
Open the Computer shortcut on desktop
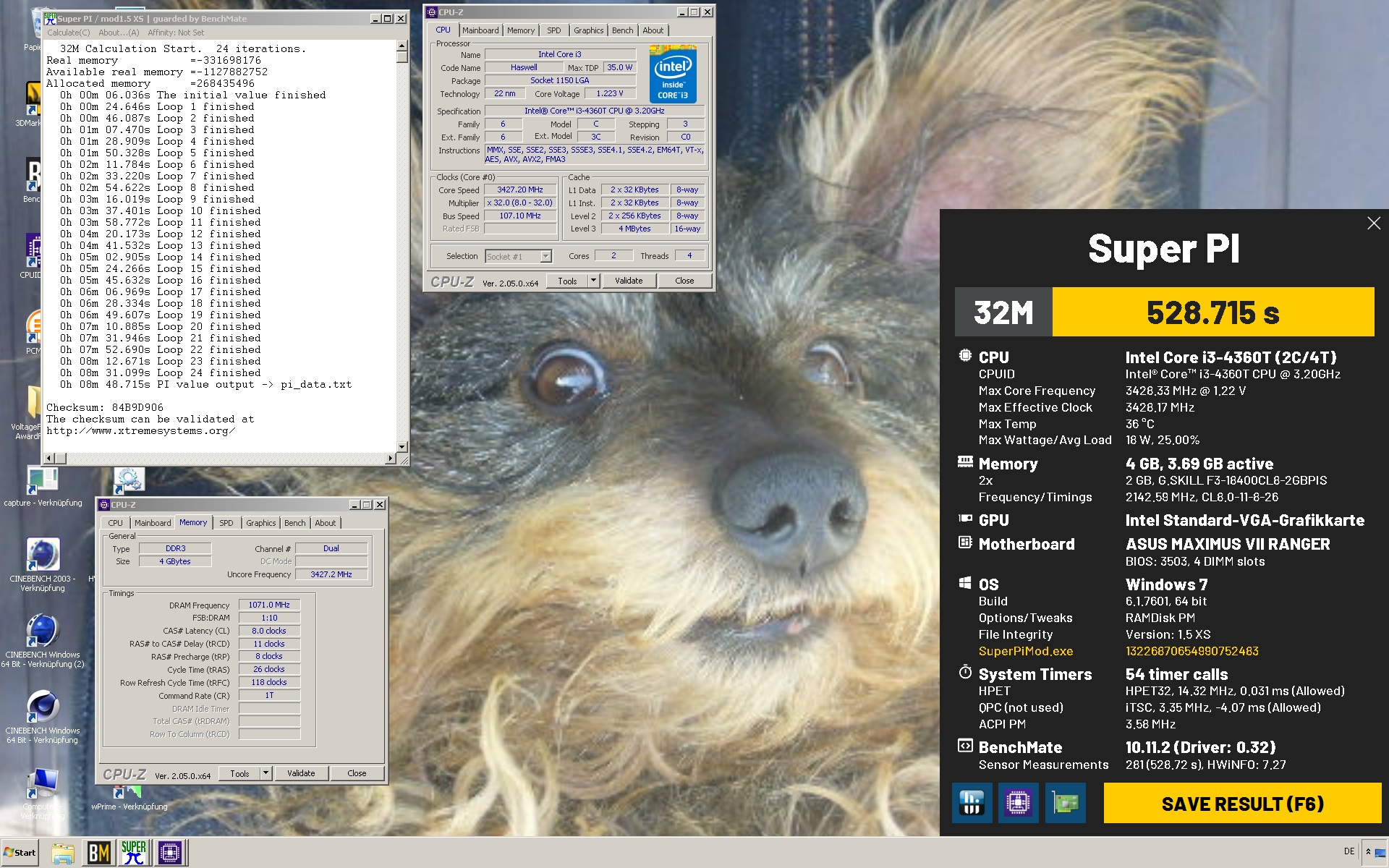tap(41, 794)
